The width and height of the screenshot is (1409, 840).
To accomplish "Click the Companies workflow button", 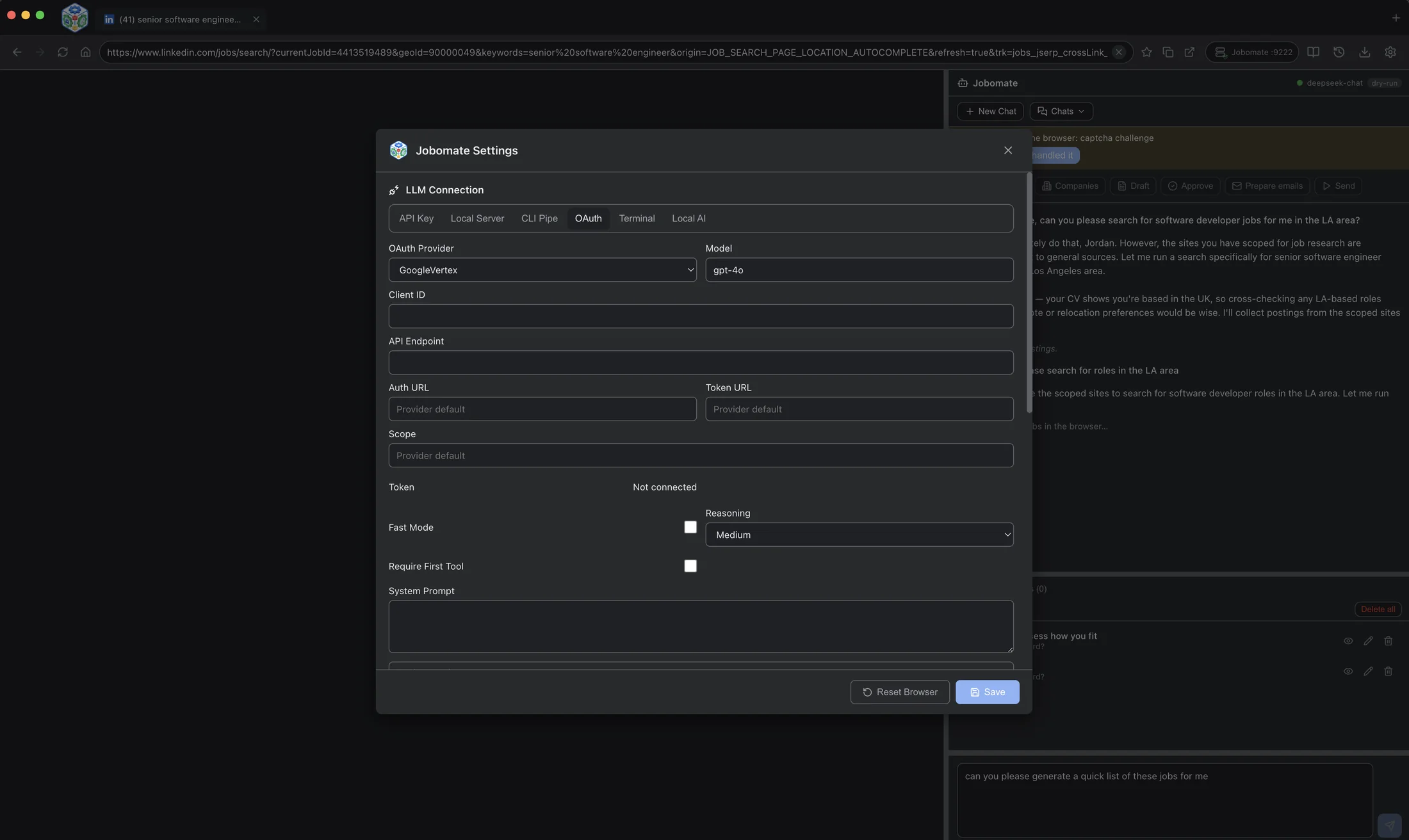I will pyautogui.click(x=1070, y=186).
